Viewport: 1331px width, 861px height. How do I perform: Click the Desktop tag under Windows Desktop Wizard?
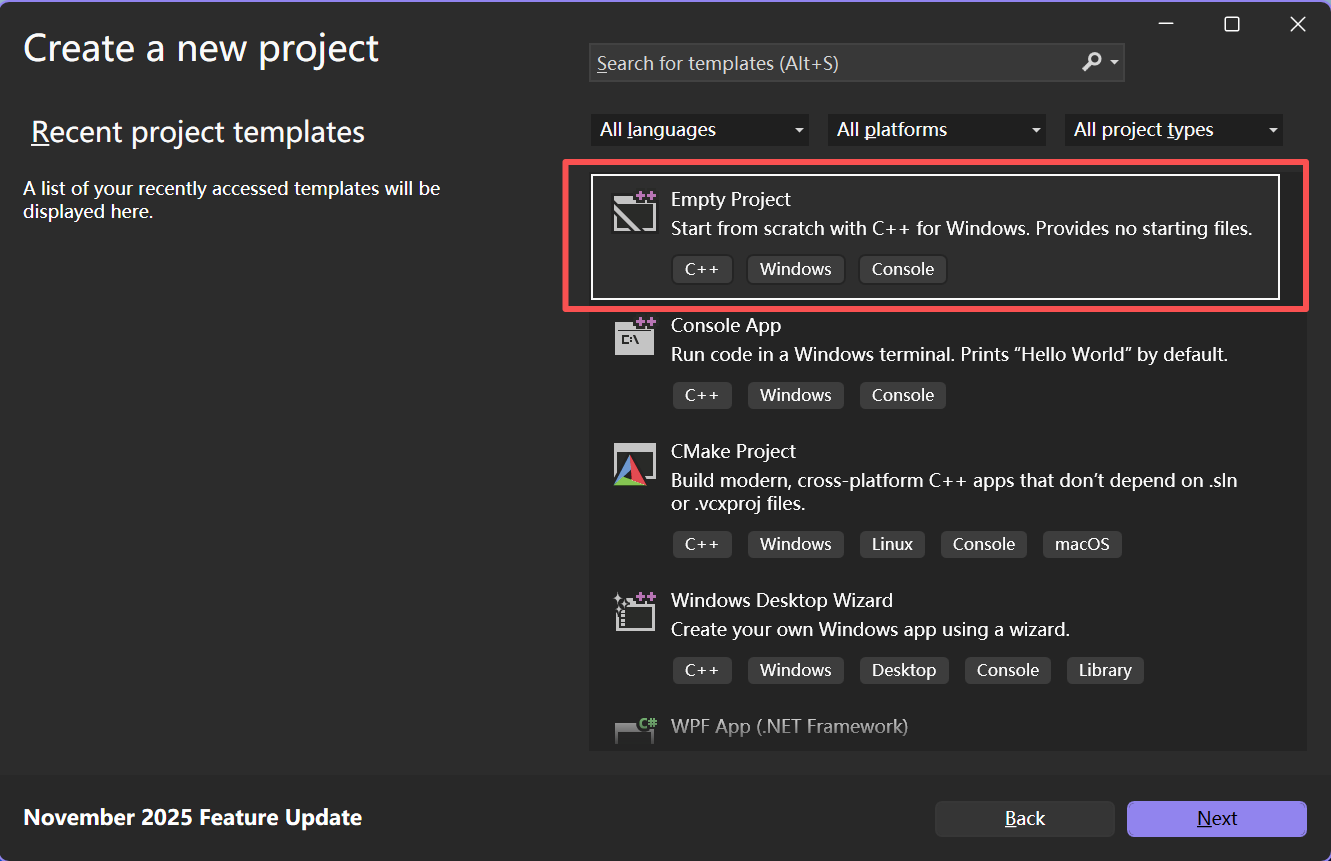(904, 671)
